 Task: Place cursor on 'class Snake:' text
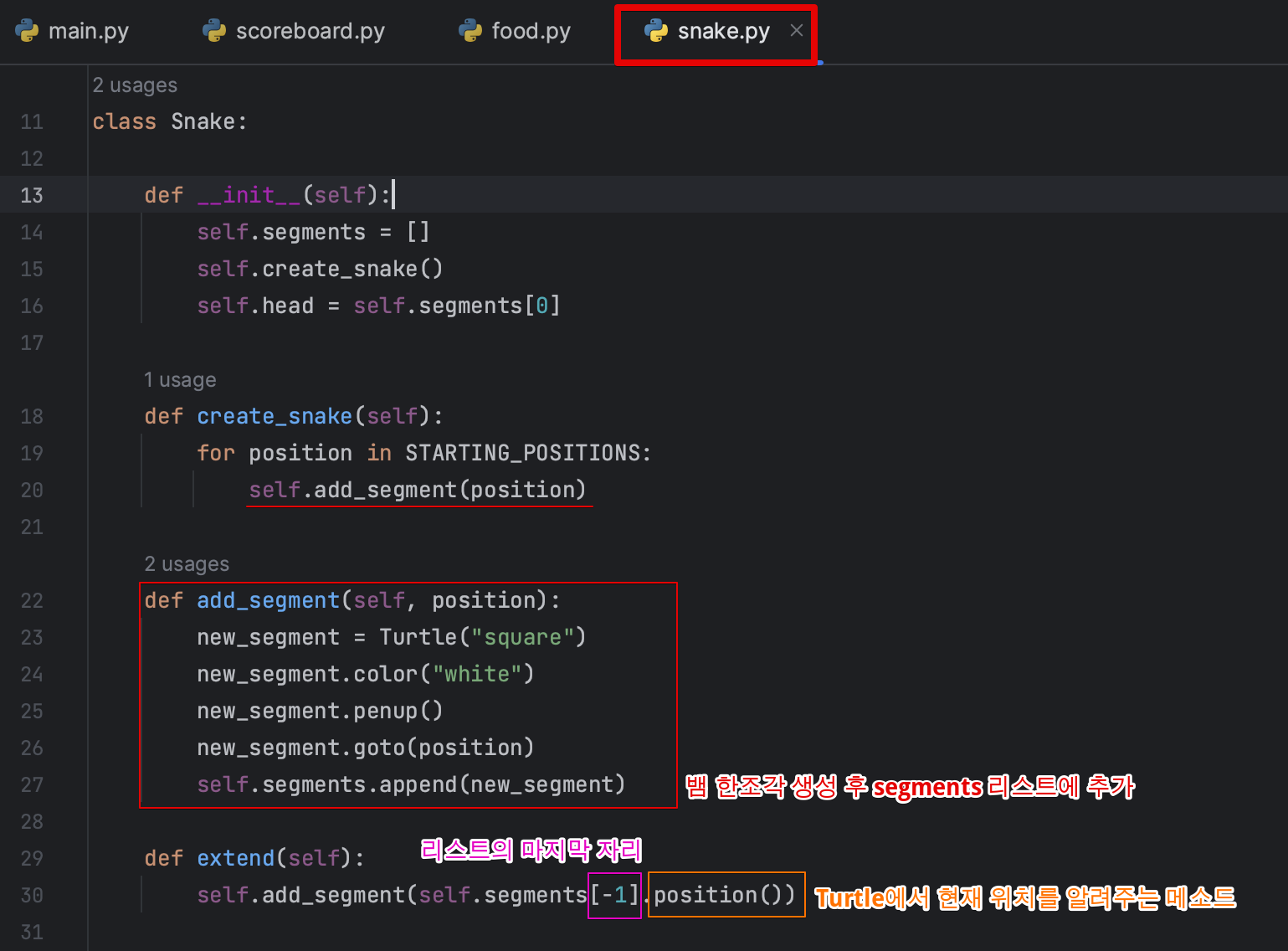[x=170, y=122]
